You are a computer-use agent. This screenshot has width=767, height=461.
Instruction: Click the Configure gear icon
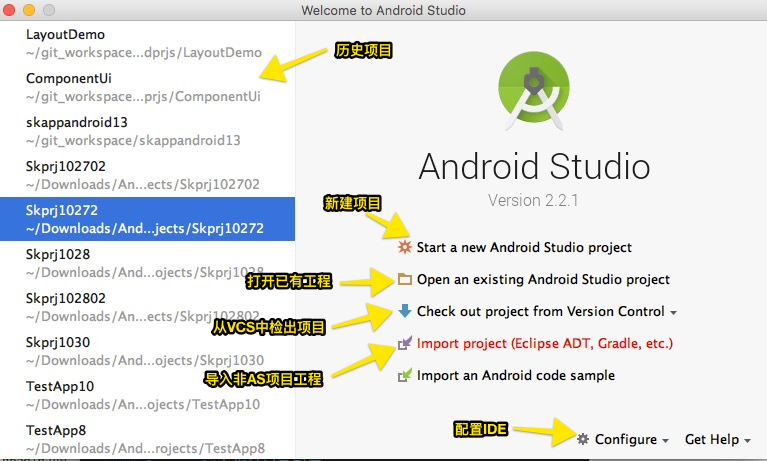(x=583, y=439)
